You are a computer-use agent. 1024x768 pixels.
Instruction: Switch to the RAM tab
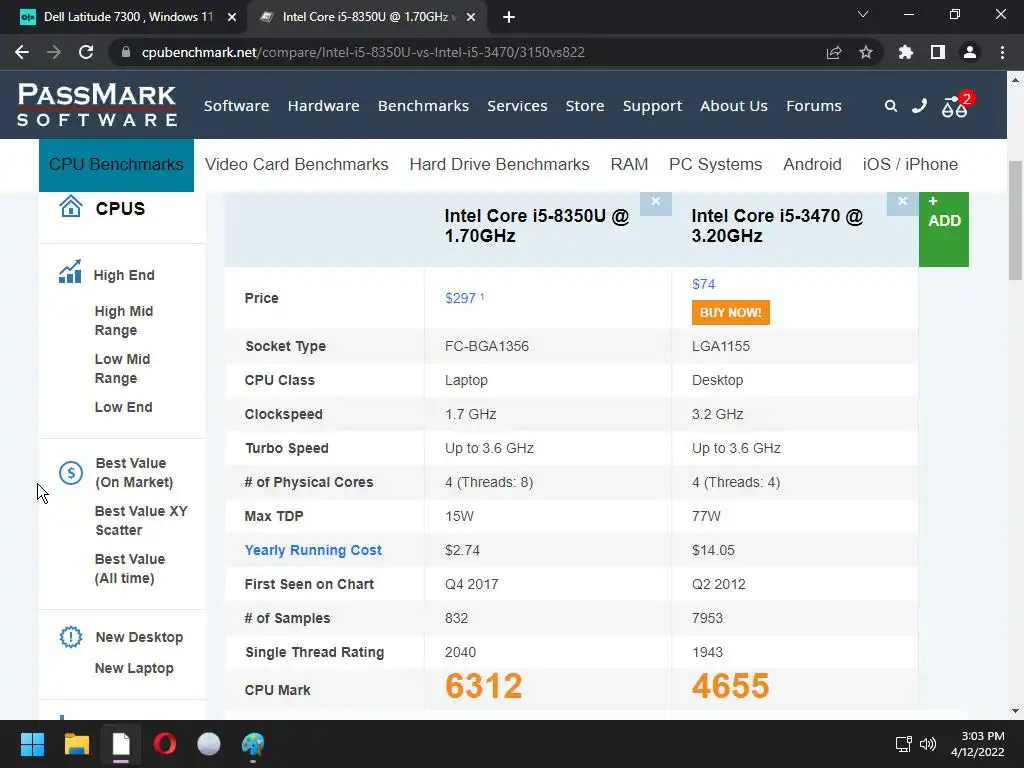click(630, 165)
